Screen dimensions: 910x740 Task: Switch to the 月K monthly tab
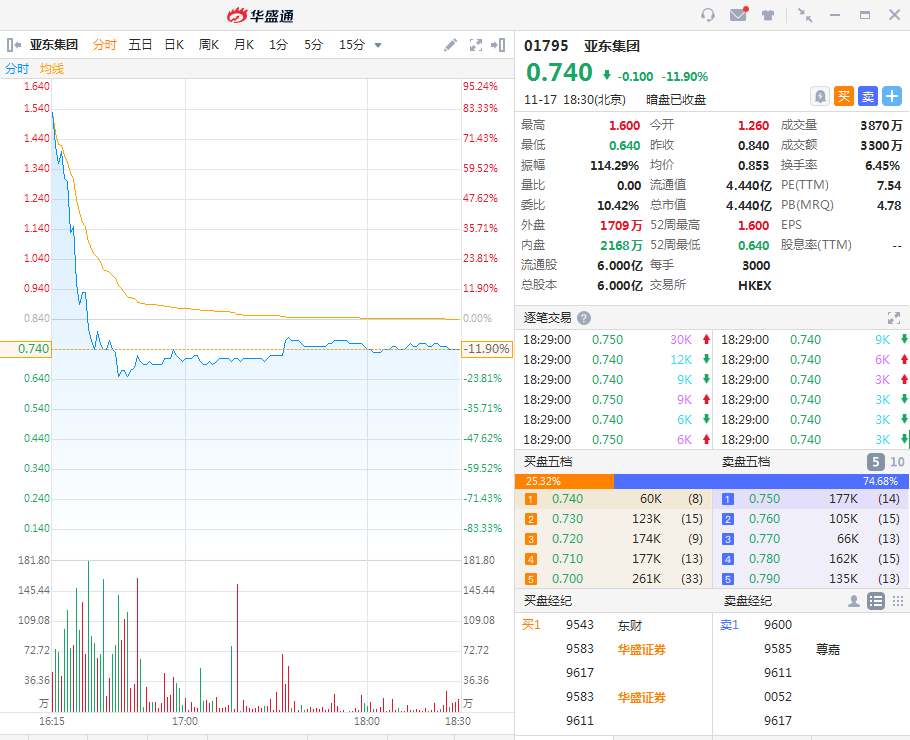point(244,45)
